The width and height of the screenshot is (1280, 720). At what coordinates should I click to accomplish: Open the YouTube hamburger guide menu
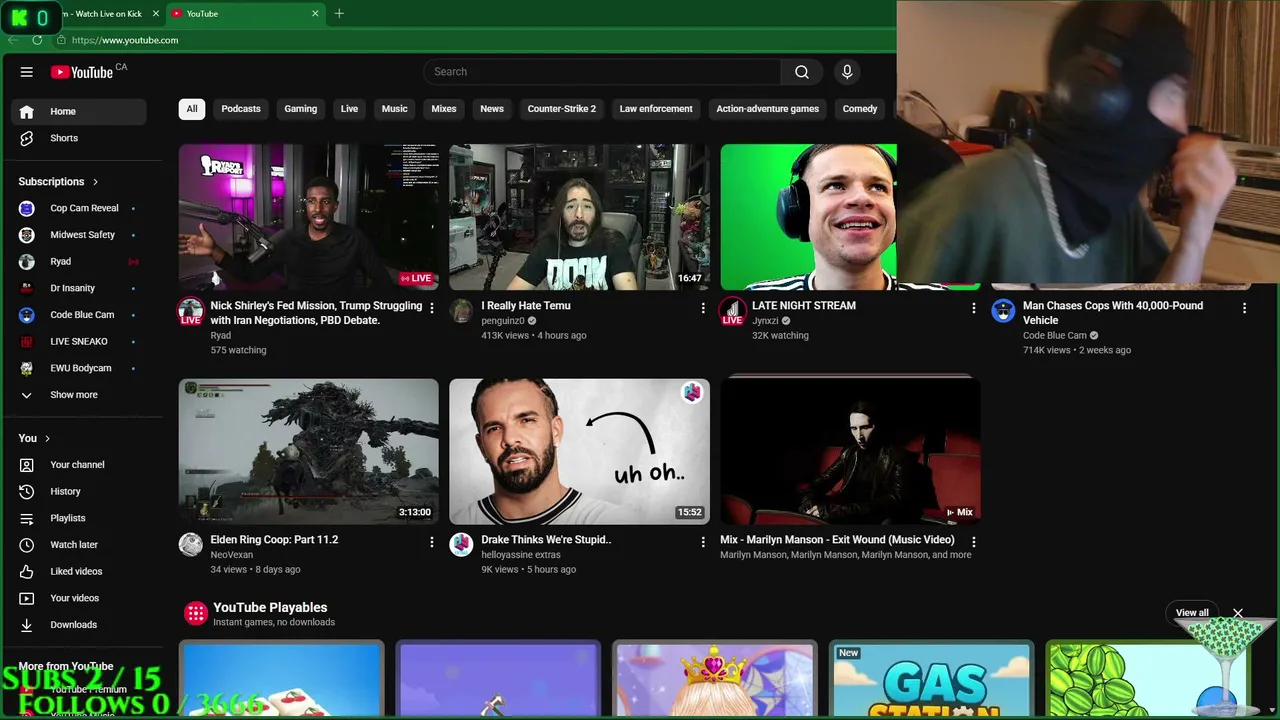click(27, 72)
